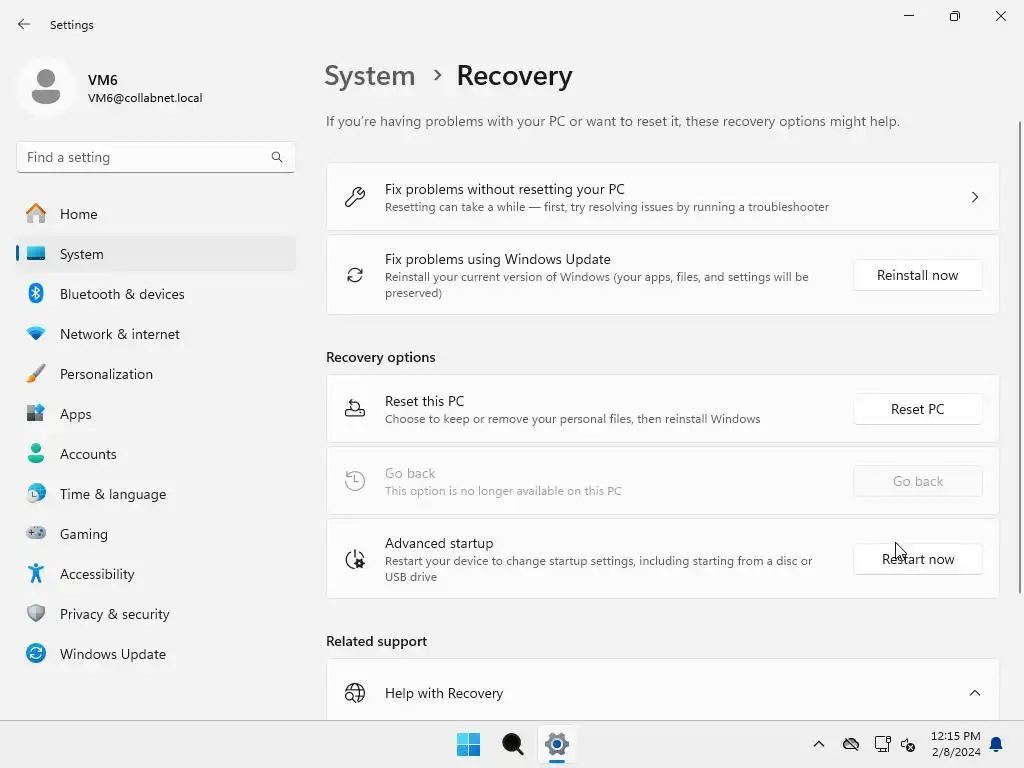Viewport: 1024px width, 768px height.
Task: Click the vertical scrollbar of Recovery page
Action: pyautogui.click(x=1019, y=357)
